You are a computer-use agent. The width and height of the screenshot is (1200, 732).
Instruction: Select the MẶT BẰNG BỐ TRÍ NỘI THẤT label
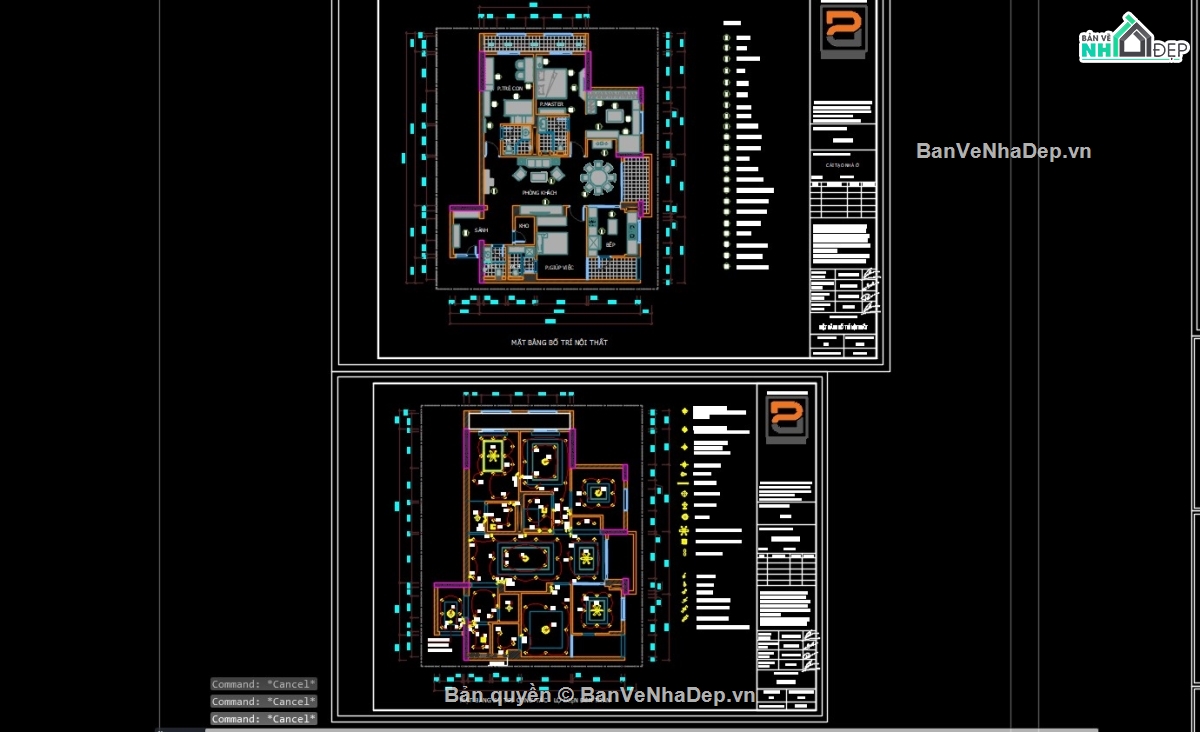(x=560, y=341)
